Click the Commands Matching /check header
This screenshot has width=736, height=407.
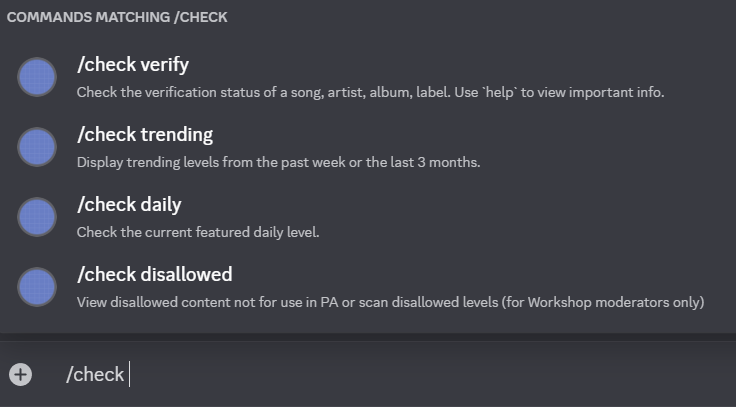(x=117, y=17)
